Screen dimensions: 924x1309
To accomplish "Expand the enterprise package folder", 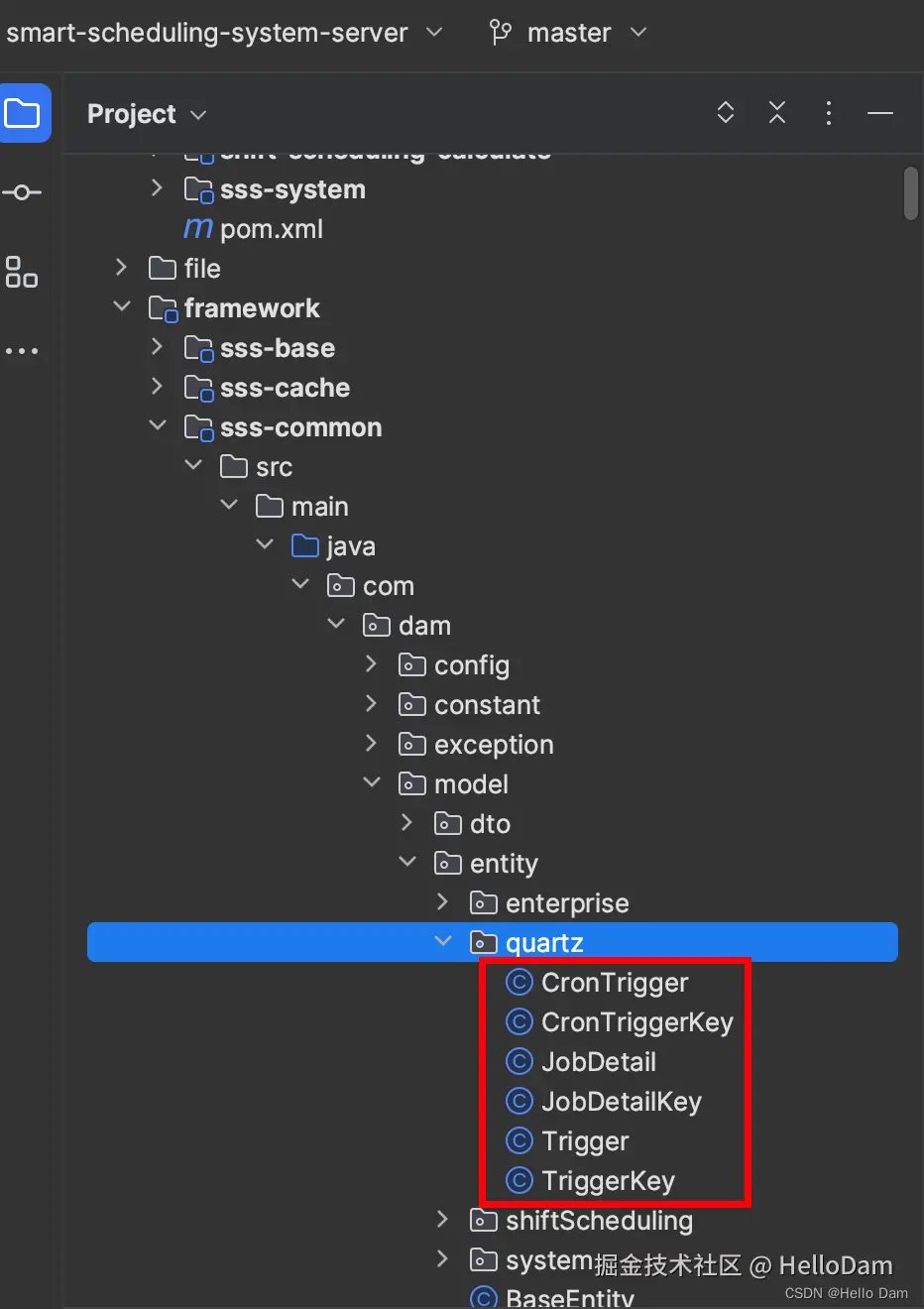I will click(x=443, y=901).
